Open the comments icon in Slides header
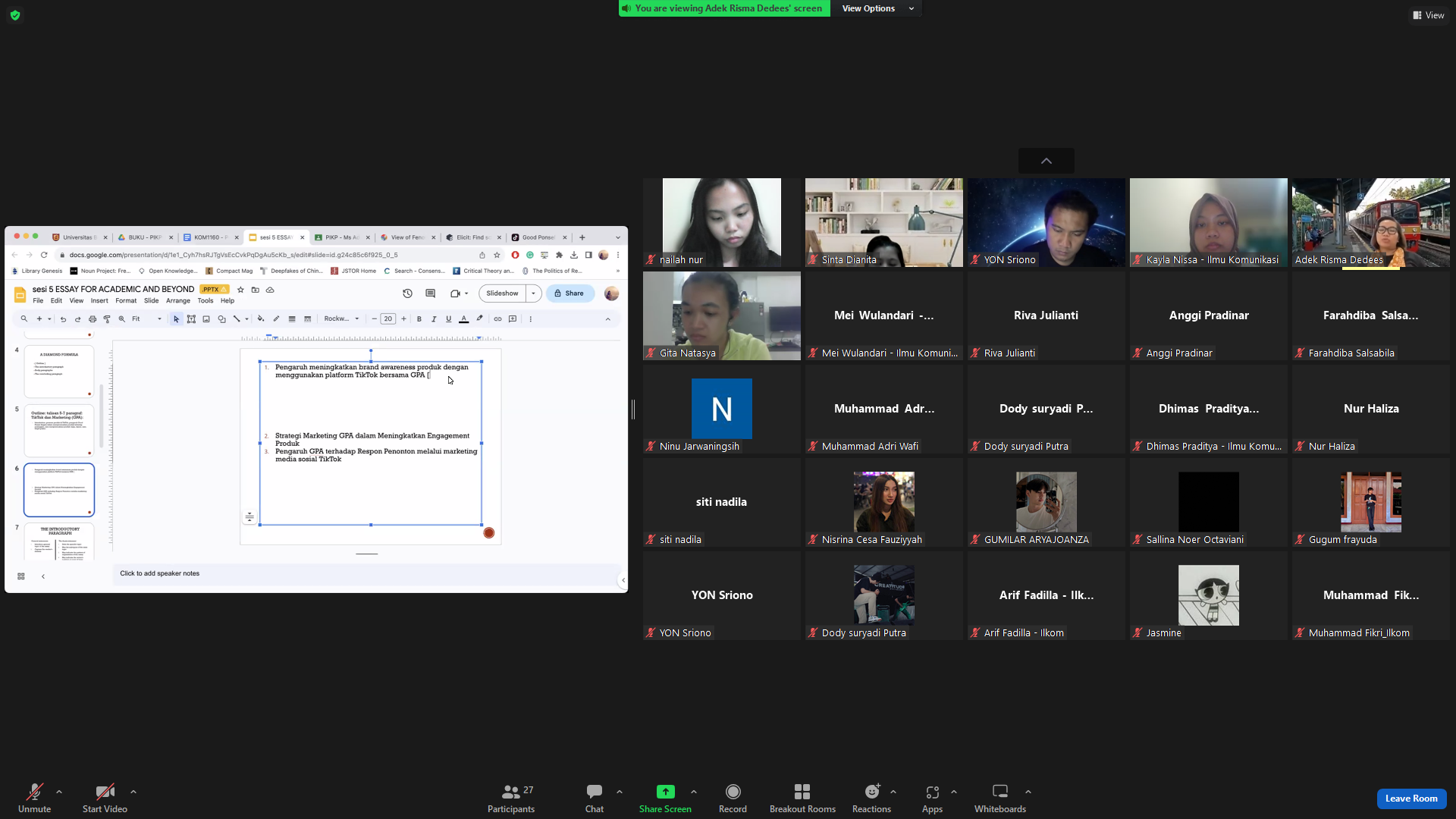The image size is (1456, 819). click(x=431, y=293)
